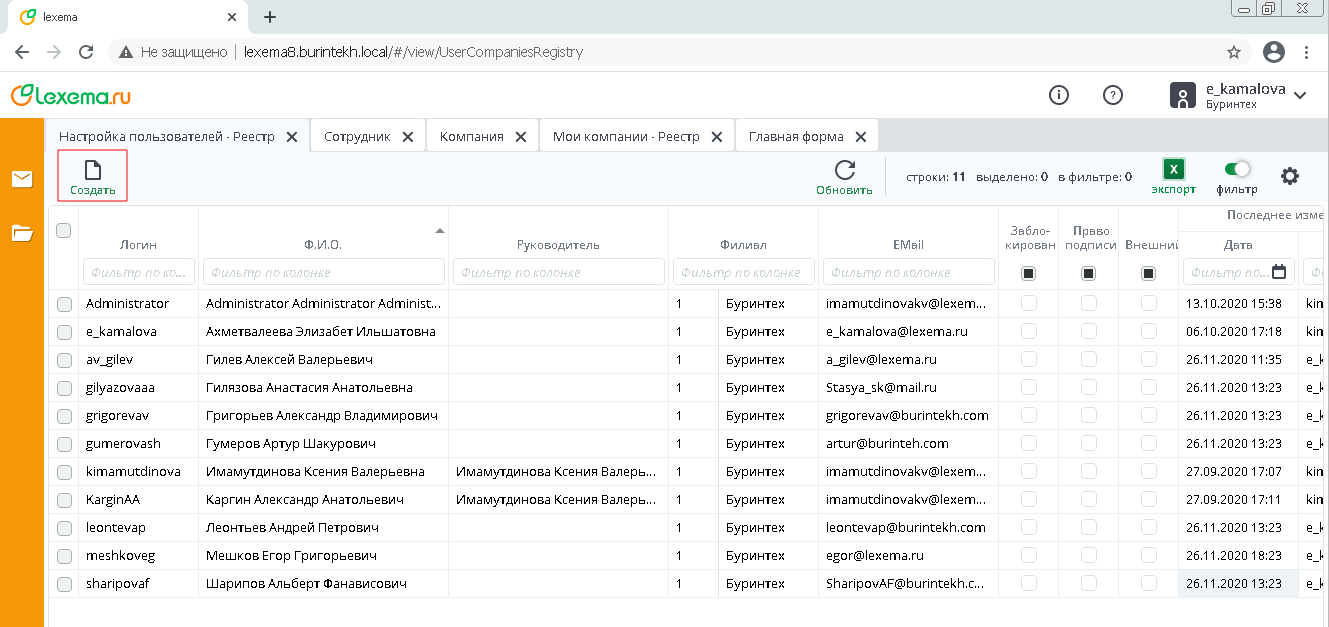Image resolution: width=1329 pixels, height=627 pixels.
Task: Click the Создать new document icon
Action: coord(92,170)
